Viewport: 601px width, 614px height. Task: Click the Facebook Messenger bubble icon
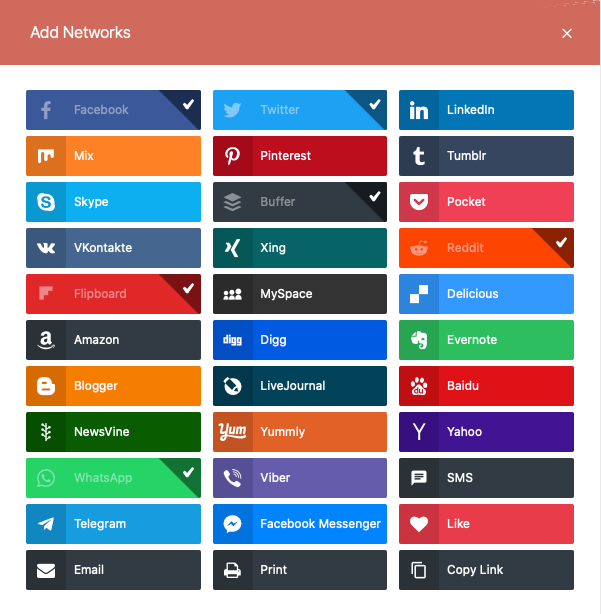233,524
